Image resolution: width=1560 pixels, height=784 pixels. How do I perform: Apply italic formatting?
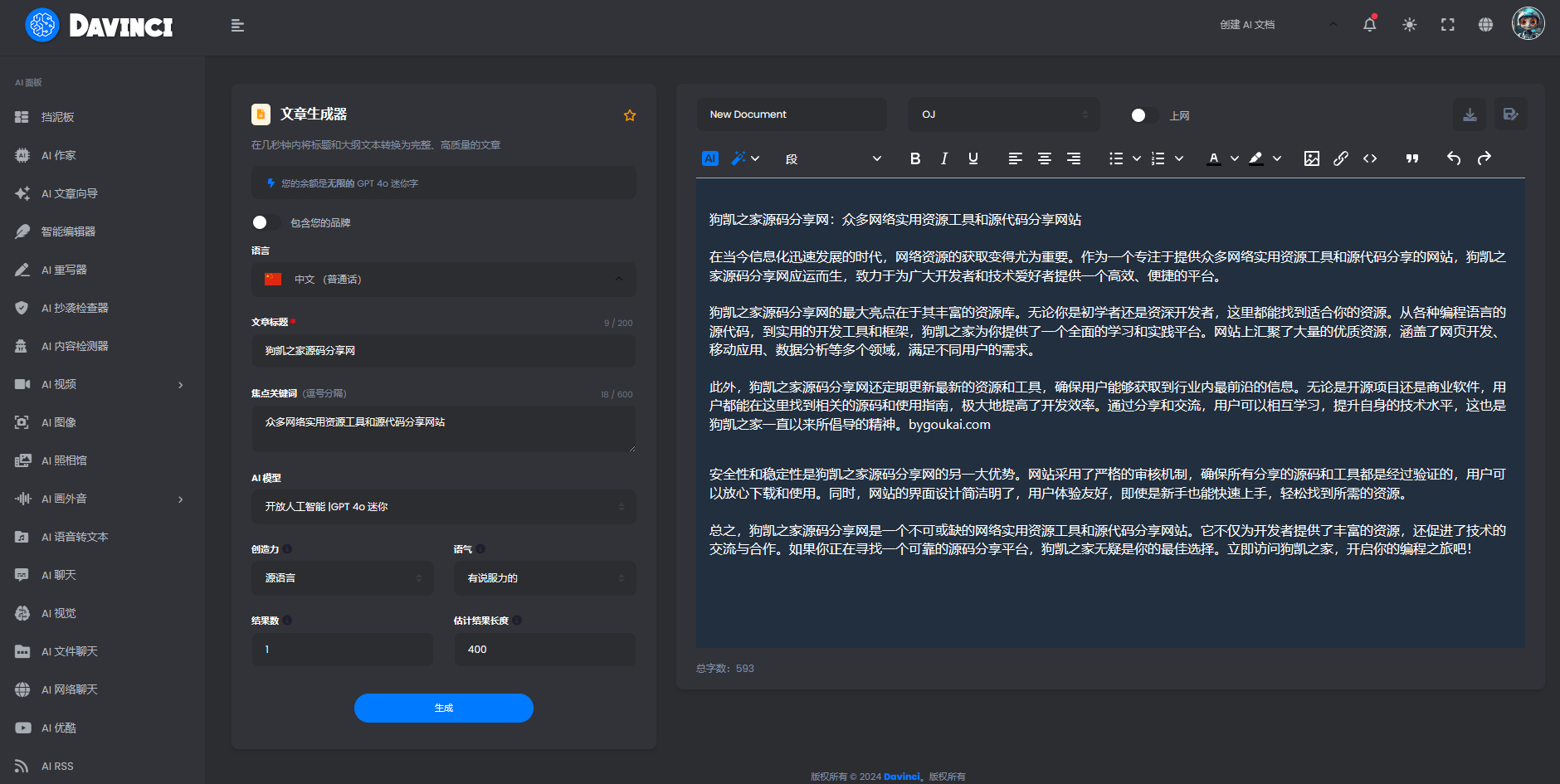pyautogui.click(x=944, y=158)
